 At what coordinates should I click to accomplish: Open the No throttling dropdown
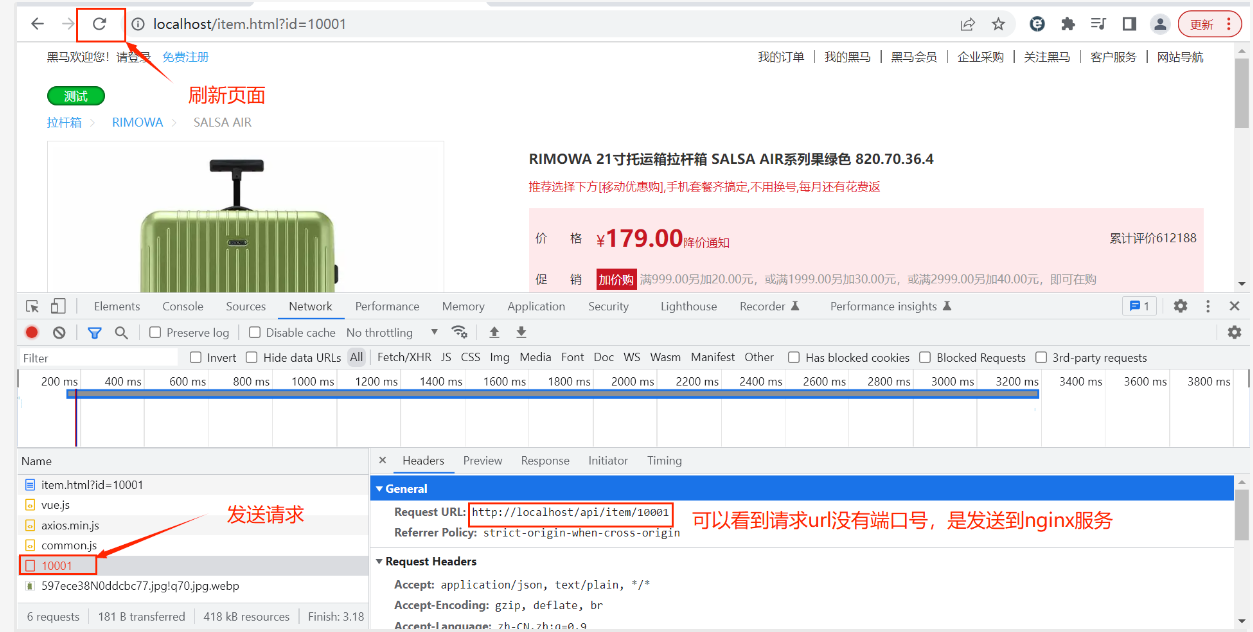point(392,332)
